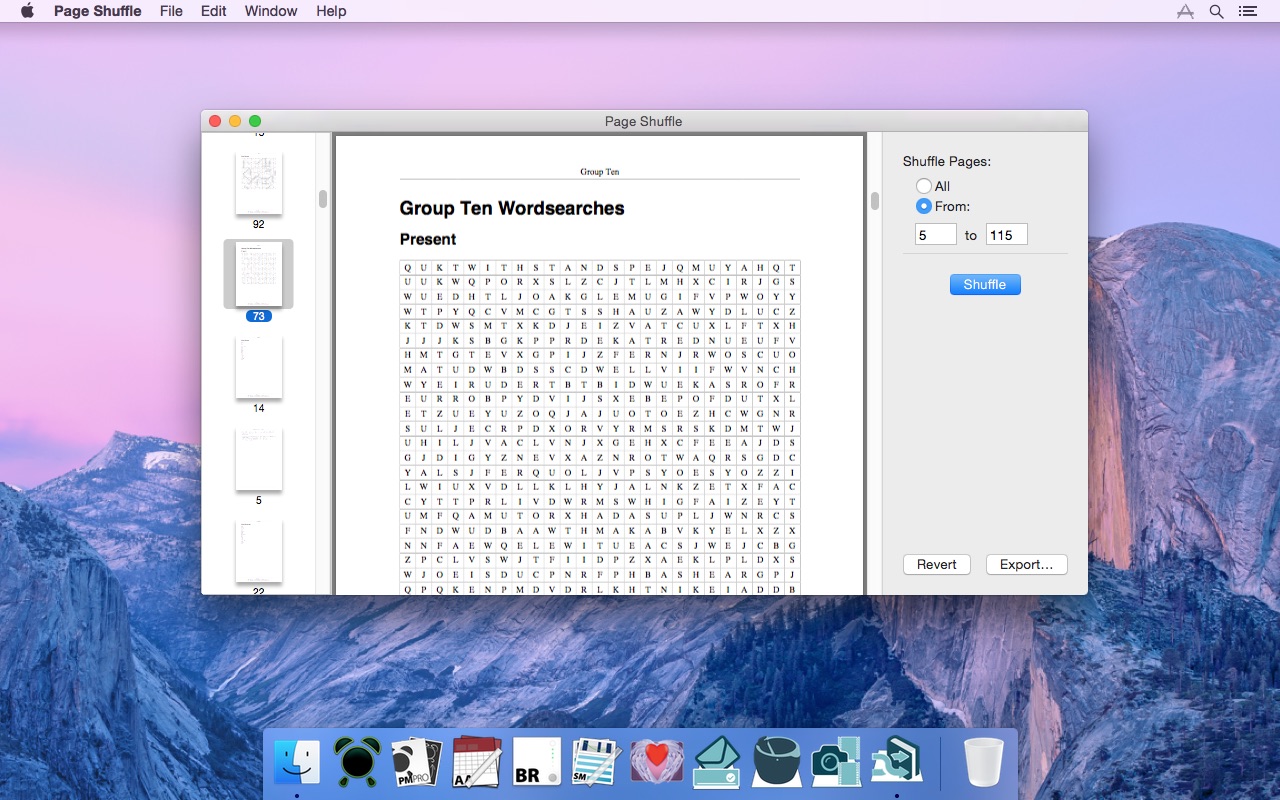Select page 22 thumbnail
The height and width of the screenshot is (800, 1280).
click(x=259, y=552)
